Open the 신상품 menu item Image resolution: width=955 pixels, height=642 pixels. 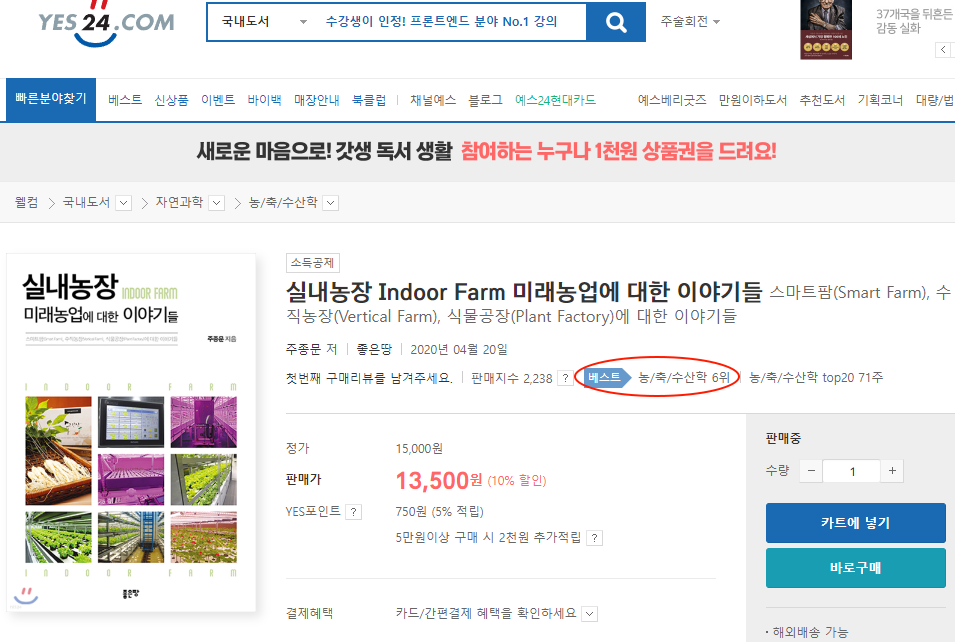point(171,100)
